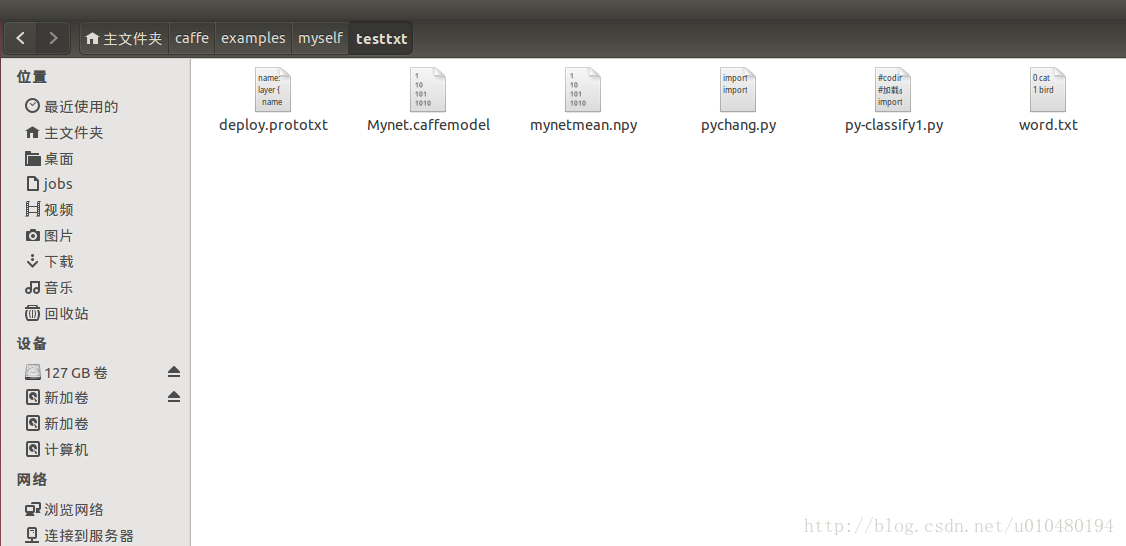Open 音乐 in the sidebar
1126x546 pixels.
click(59, 287)
